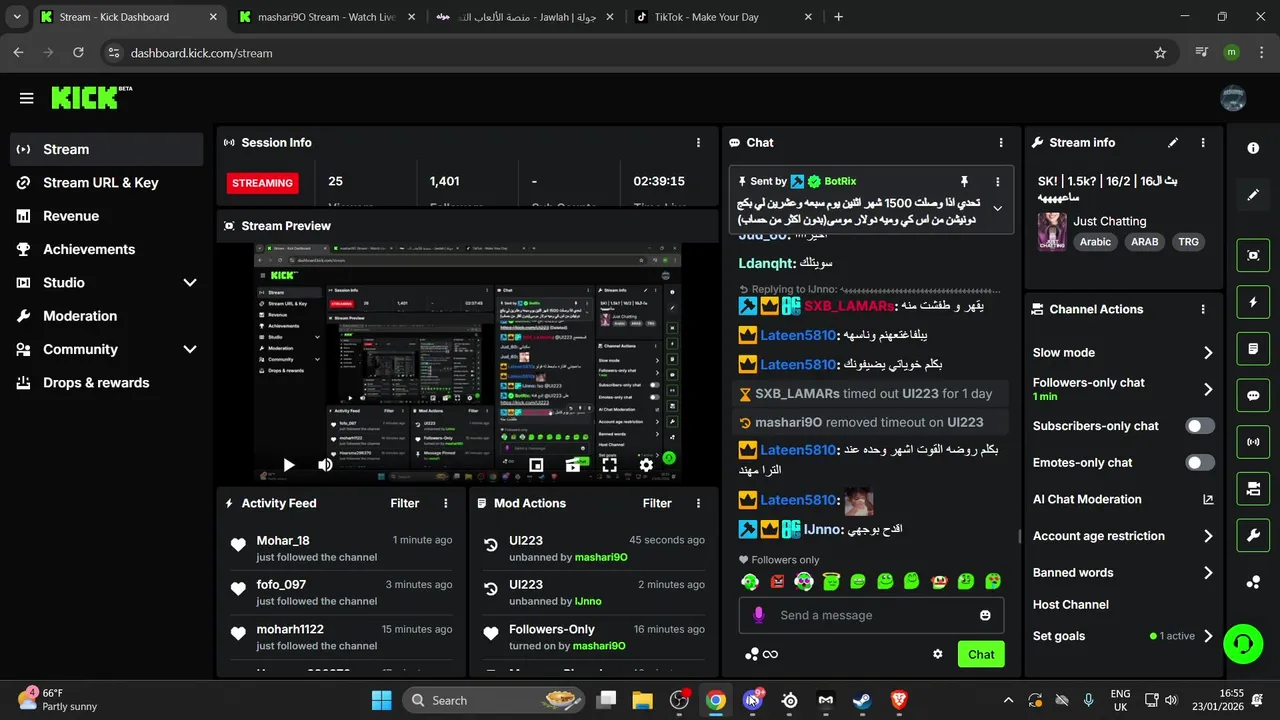1280x720 pixels.
Task: Open stream preview player settings gear
Action: click(646, 464)
